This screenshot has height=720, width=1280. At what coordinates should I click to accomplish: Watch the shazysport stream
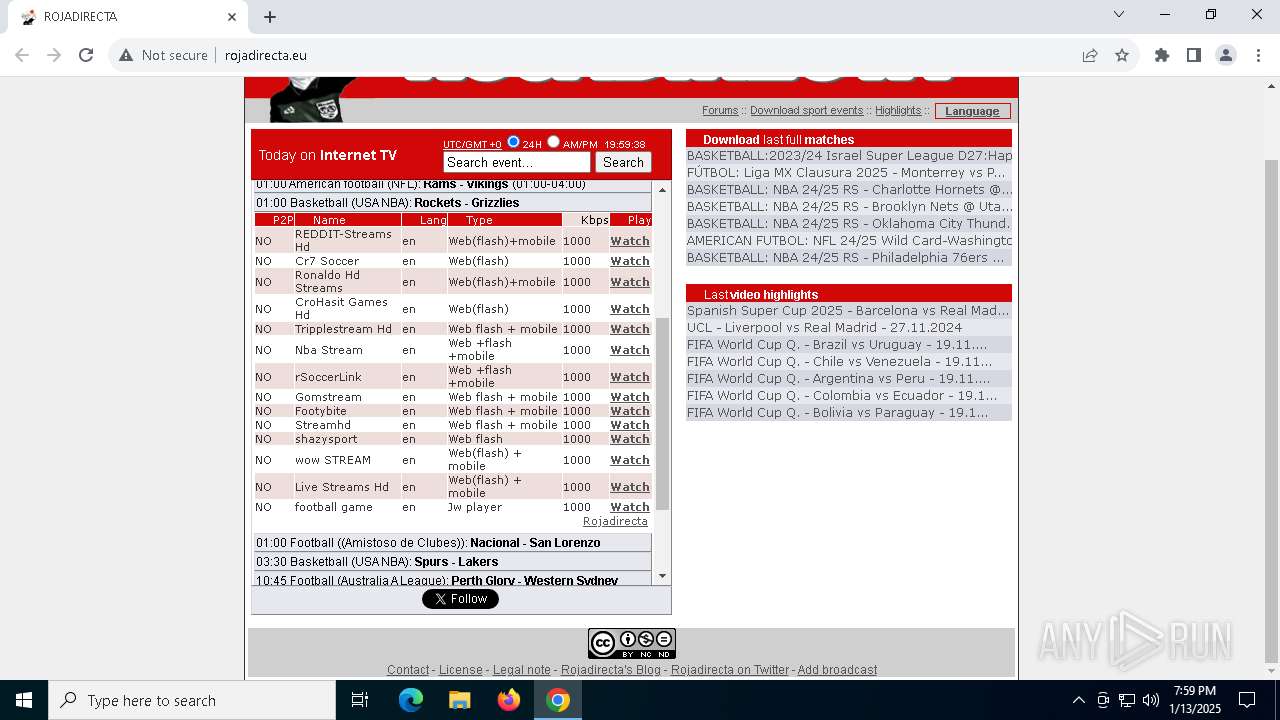630,439
